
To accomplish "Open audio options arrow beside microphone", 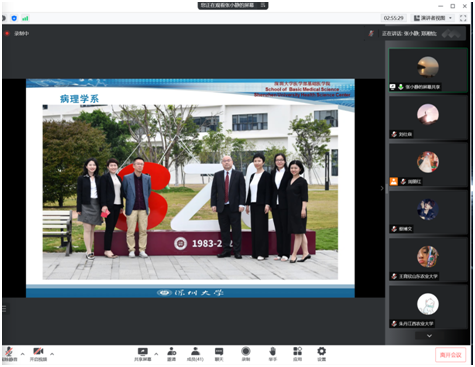I will tap(23, 354).
